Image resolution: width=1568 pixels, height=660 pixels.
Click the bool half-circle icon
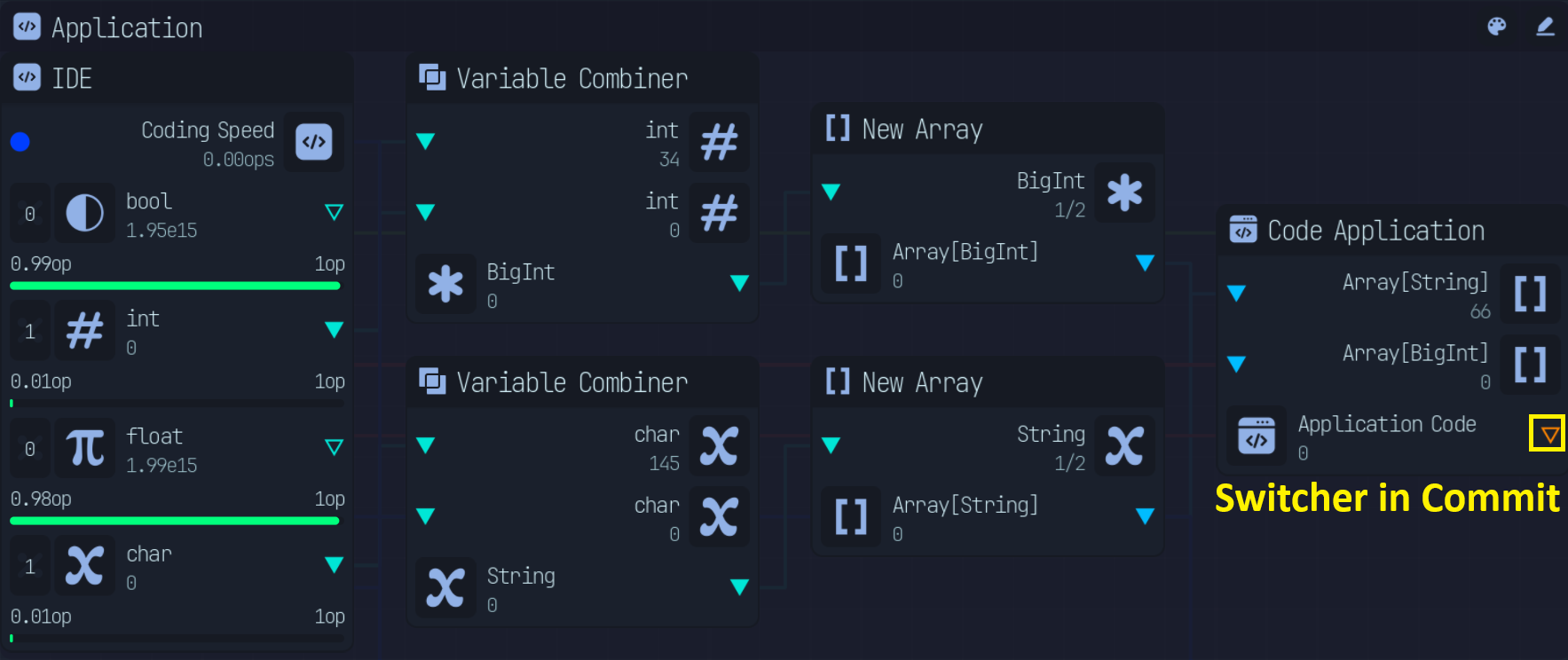85,214
